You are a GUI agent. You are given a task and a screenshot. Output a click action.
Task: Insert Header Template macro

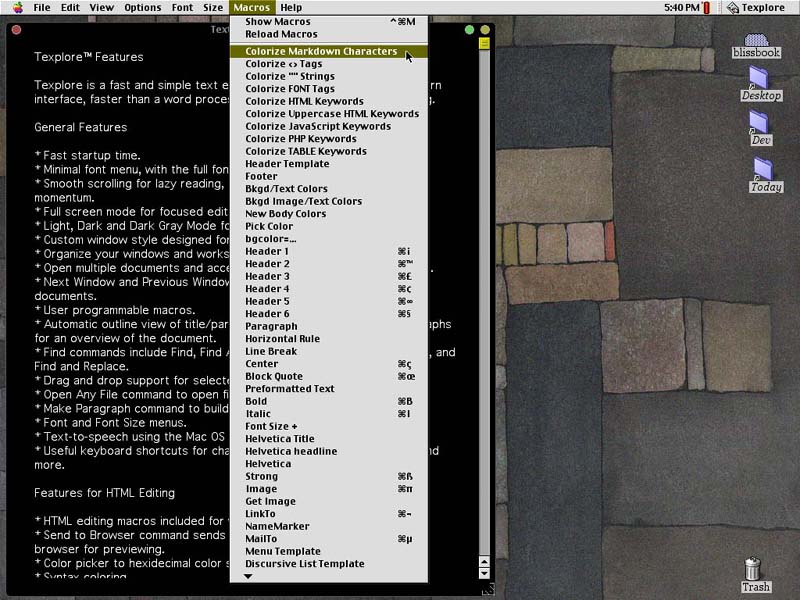click(x=329, y=164)
